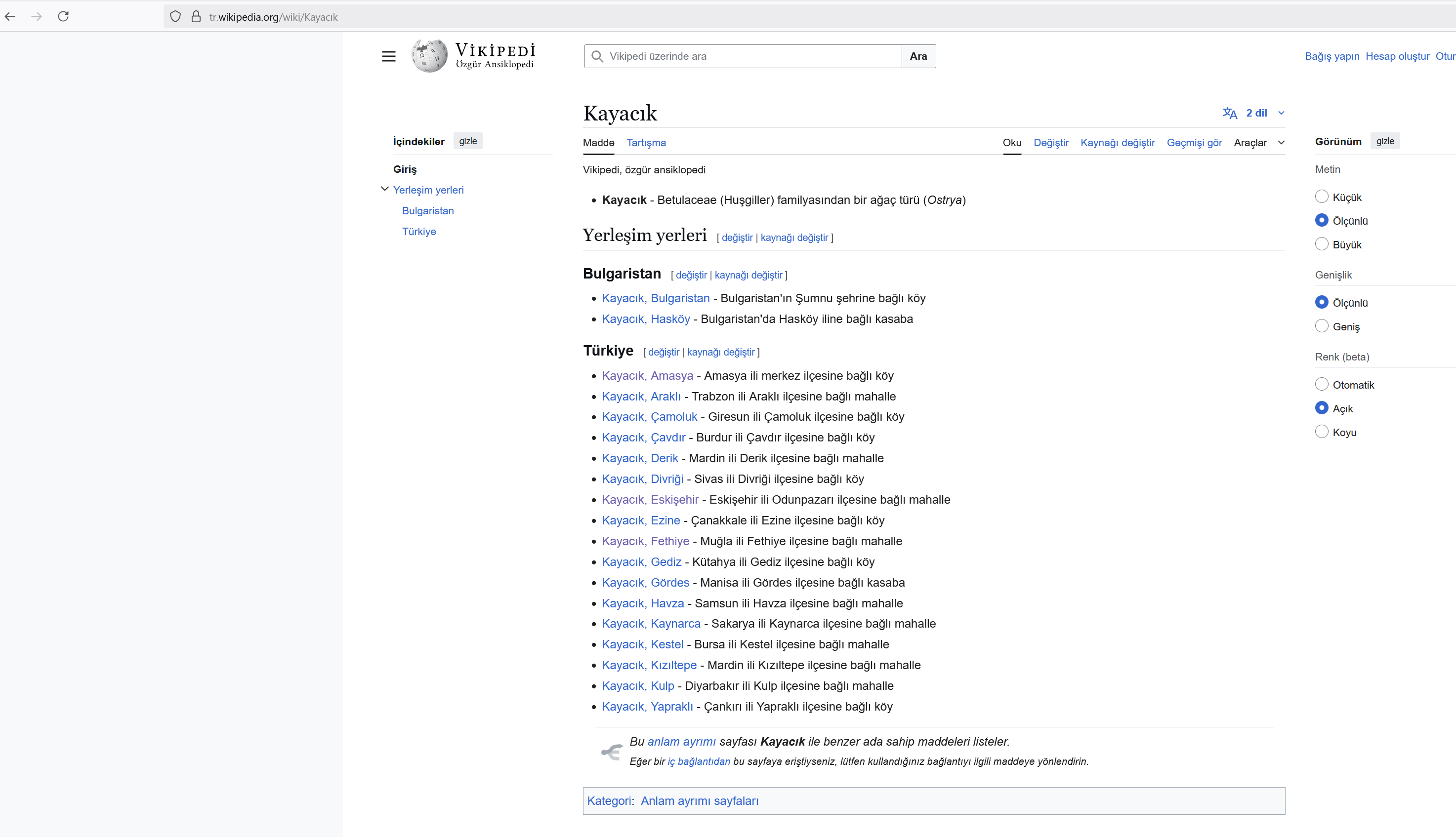Open Kayacık, Derik article link

tap(640, 458)
